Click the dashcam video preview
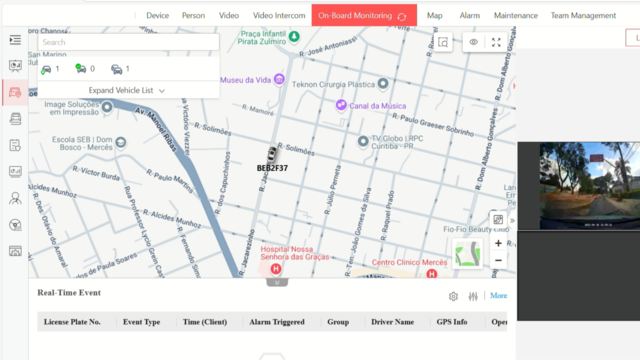The width and height of the screenshot is (640, 360). coord(590,186)
